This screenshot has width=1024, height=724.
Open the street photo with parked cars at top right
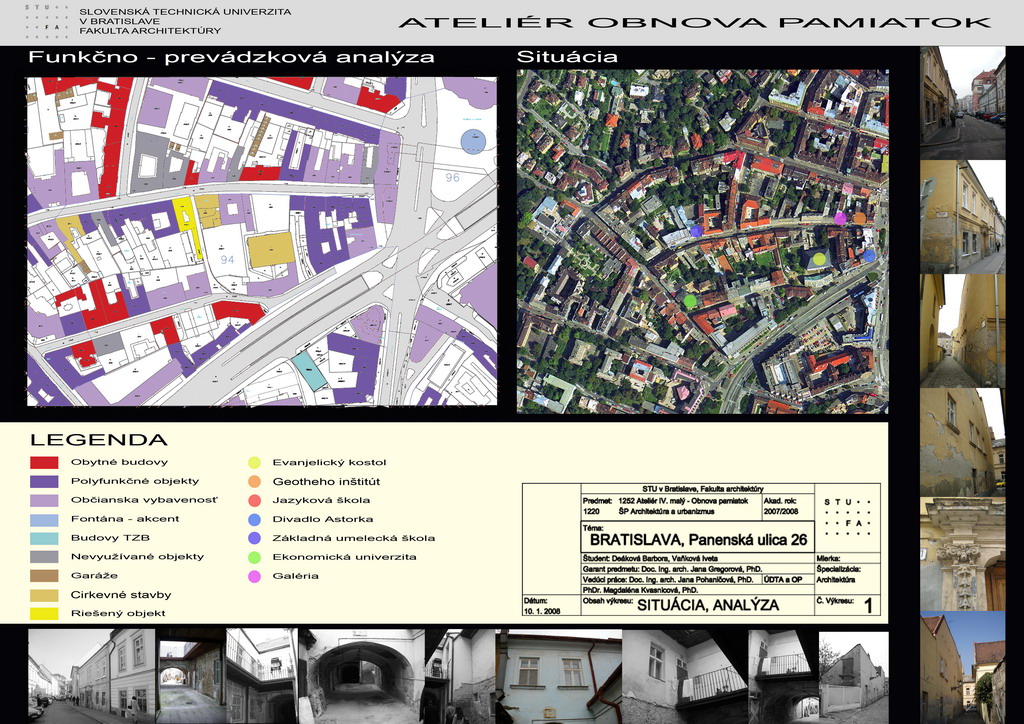point(963,102)
